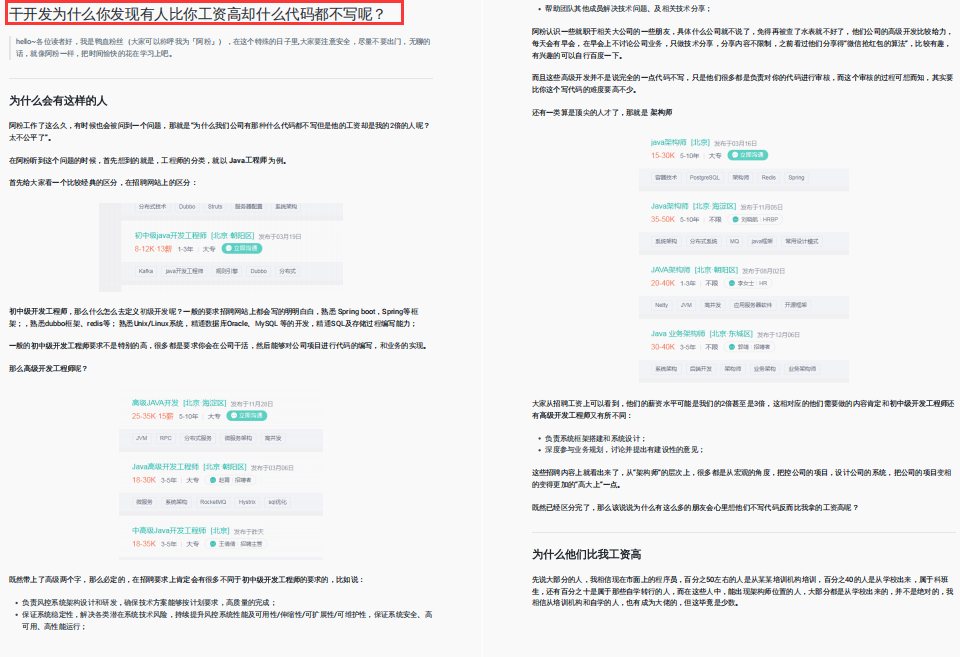
Task: Select the Spring skill tag
Action: click(x=797, y=178)
